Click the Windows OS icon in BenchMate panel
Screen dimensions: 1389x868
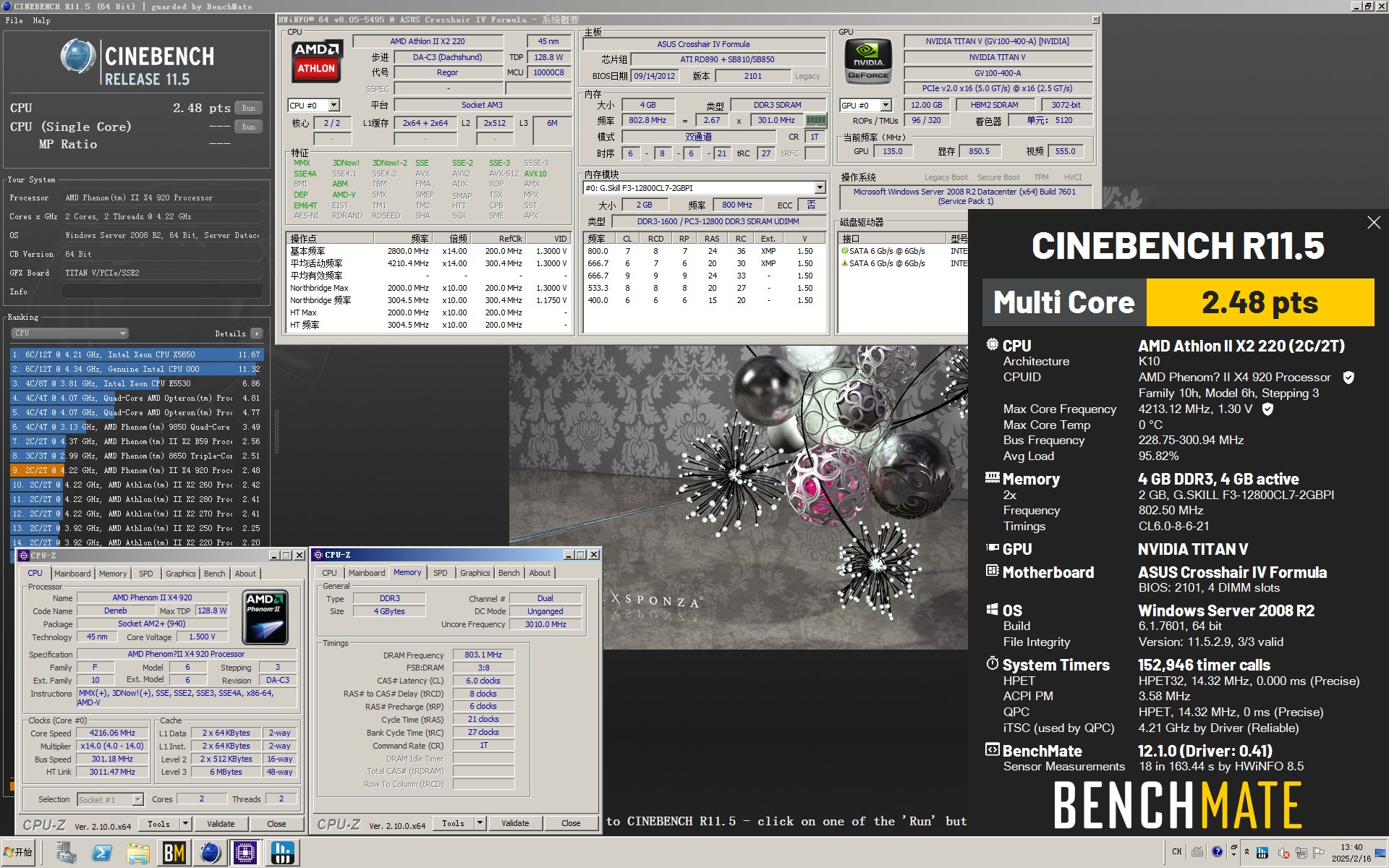[x=993, y=610]
